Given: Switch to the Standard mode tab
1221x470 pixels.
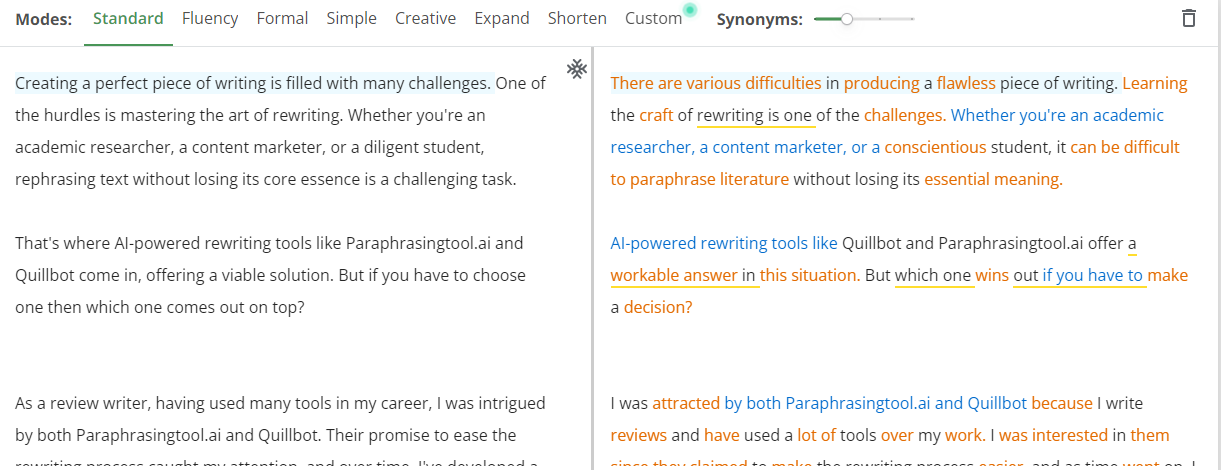Looking at the screenshot, I should click(x=128, y=18).
